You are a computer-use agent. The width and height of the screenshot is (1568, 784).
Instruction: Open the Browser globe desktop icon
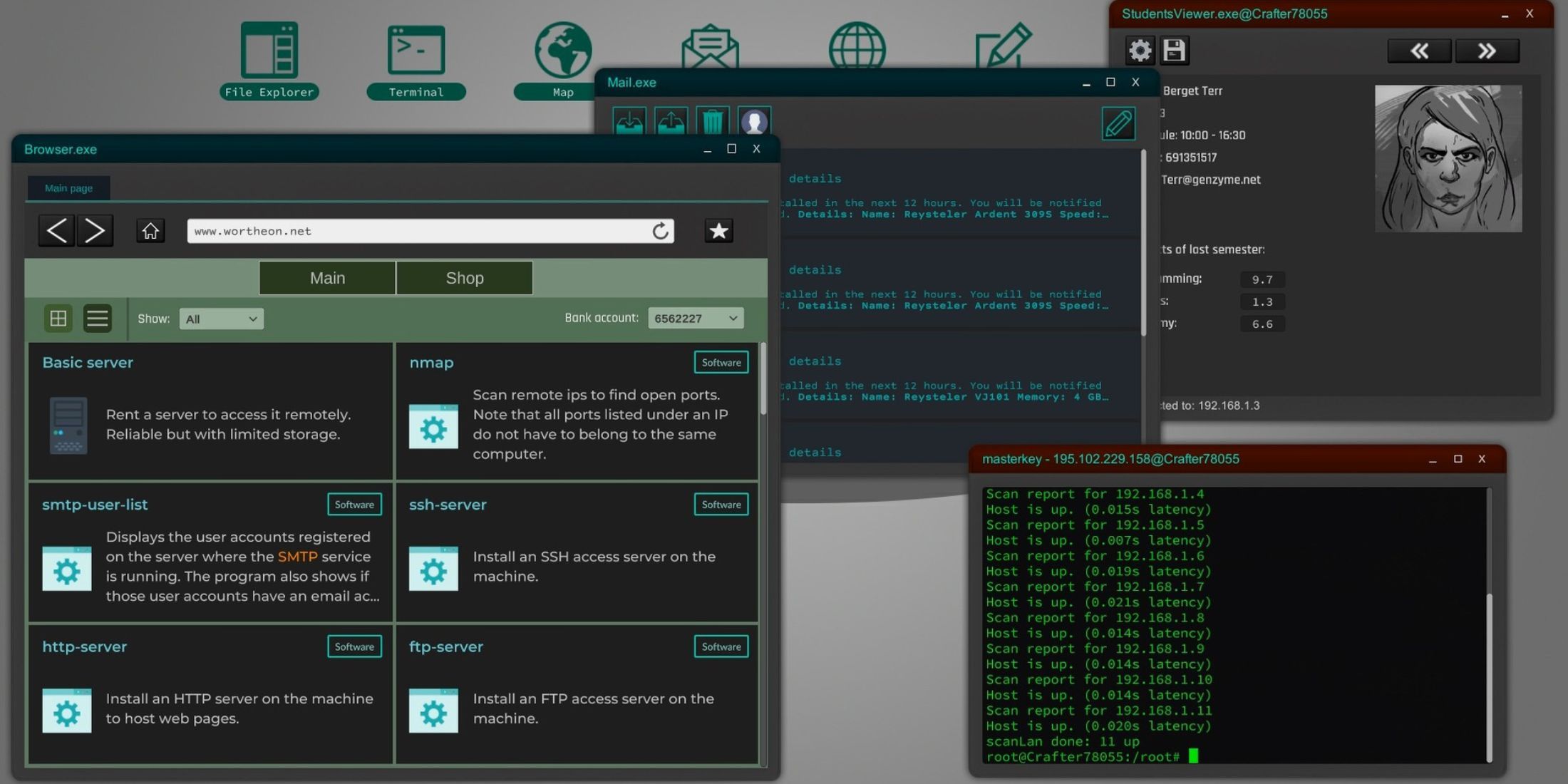point(857,45)
